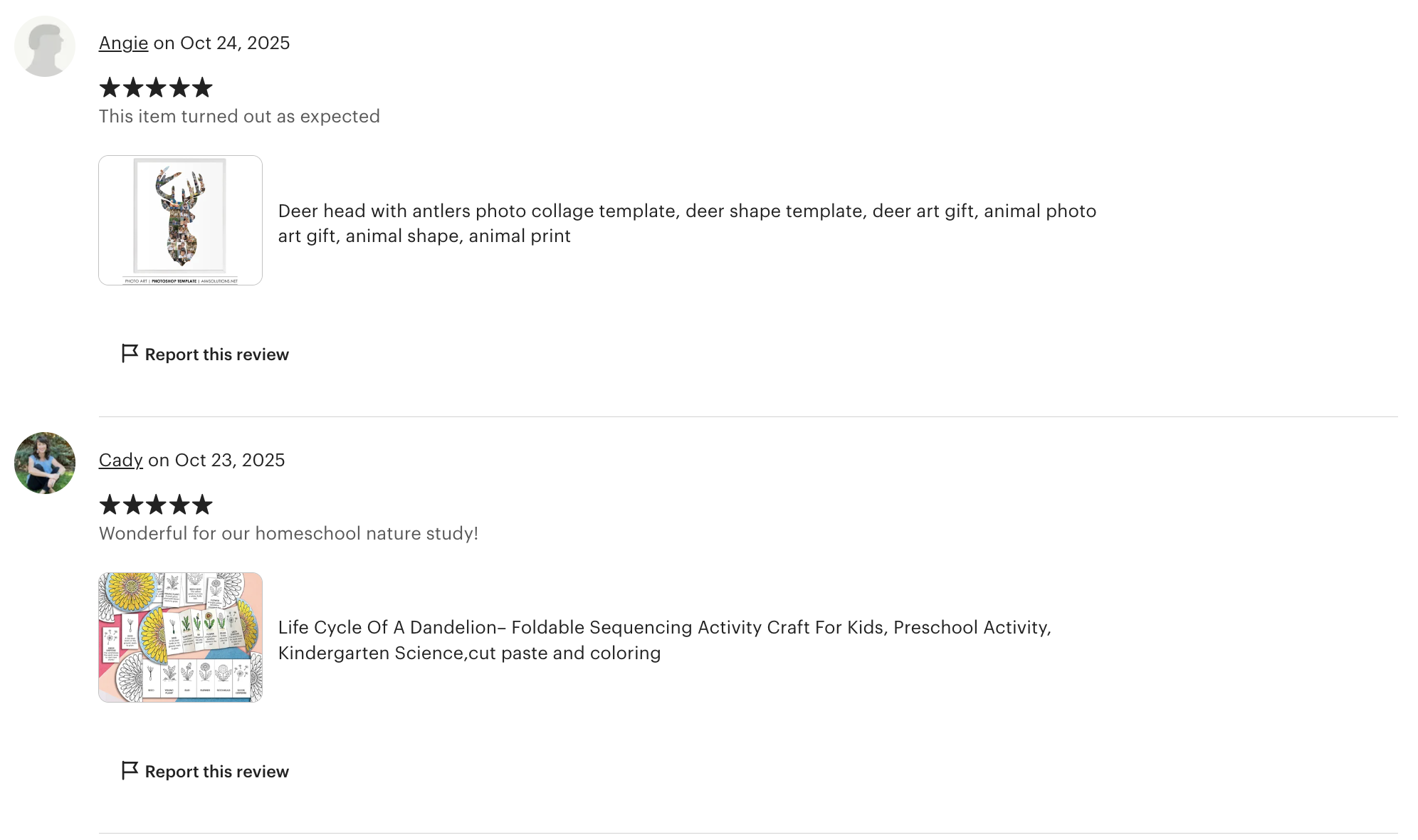
Task: Click the Oct 24, 2025 review date
Action: click(235, 43)
